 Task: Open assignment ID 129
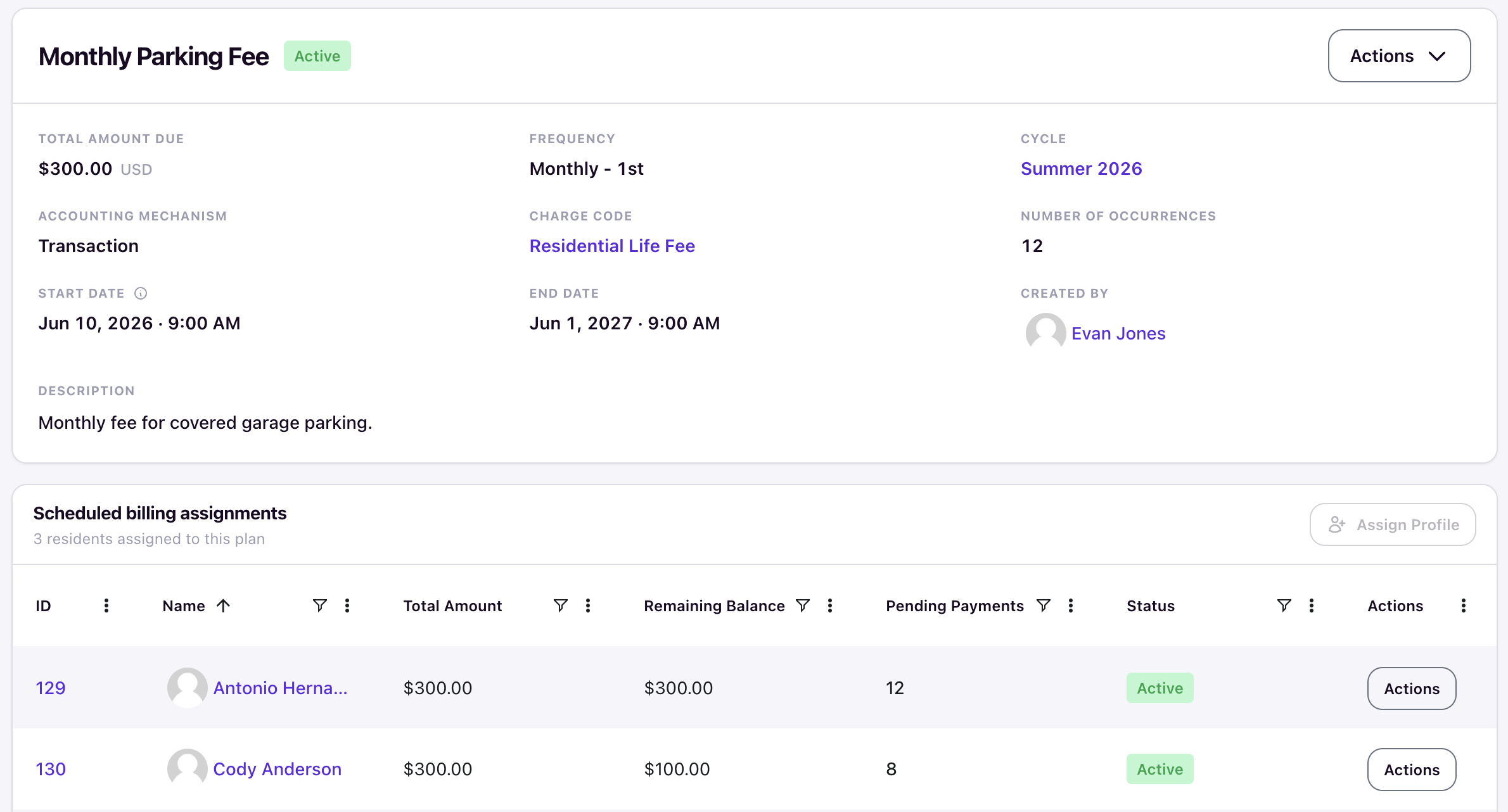51,688
